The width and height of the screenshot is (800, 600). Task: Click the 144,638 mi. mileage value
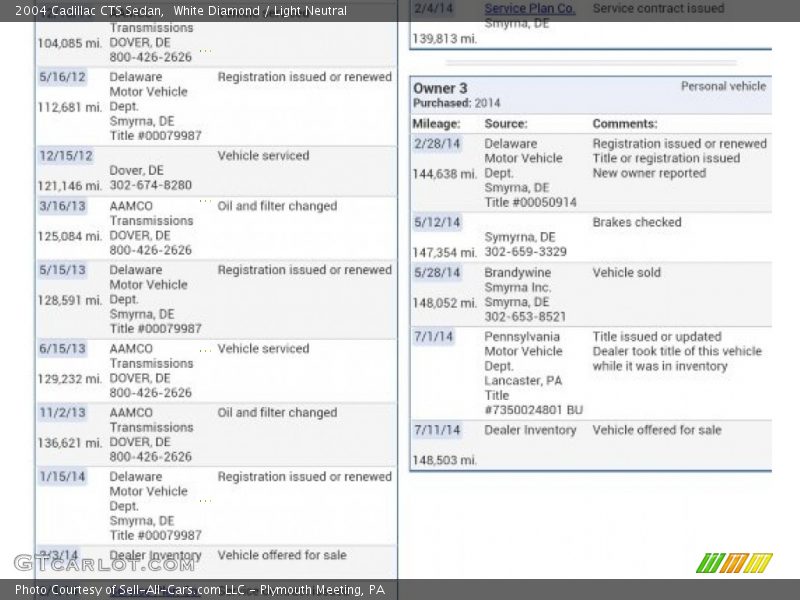(444, 174)
